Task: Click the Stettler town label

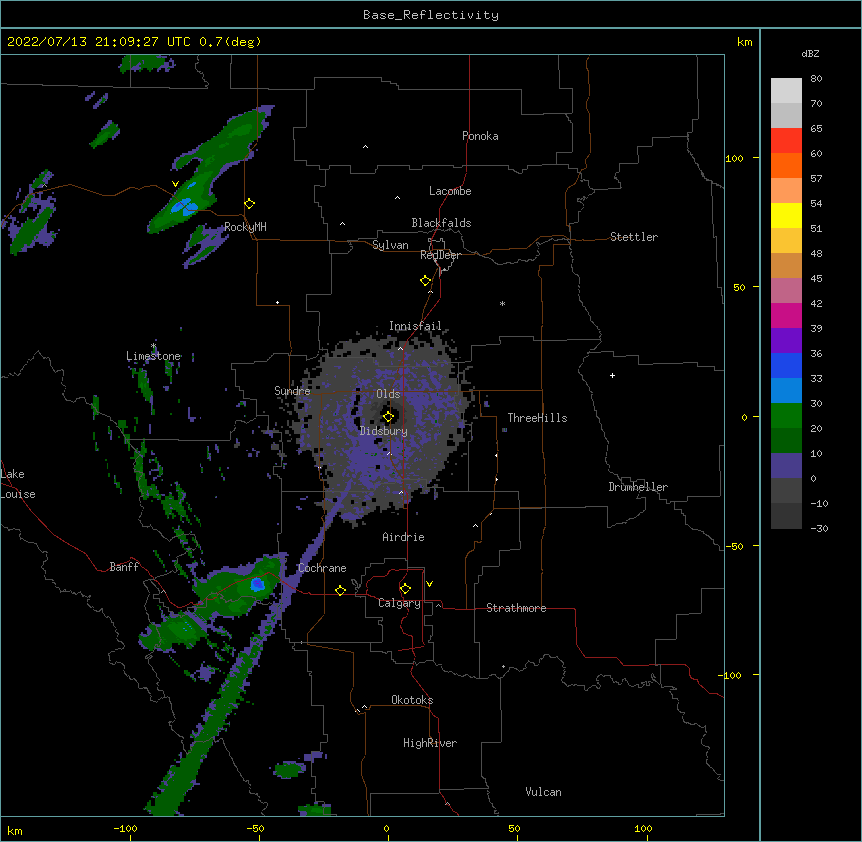Action: [x=634, y=237]
